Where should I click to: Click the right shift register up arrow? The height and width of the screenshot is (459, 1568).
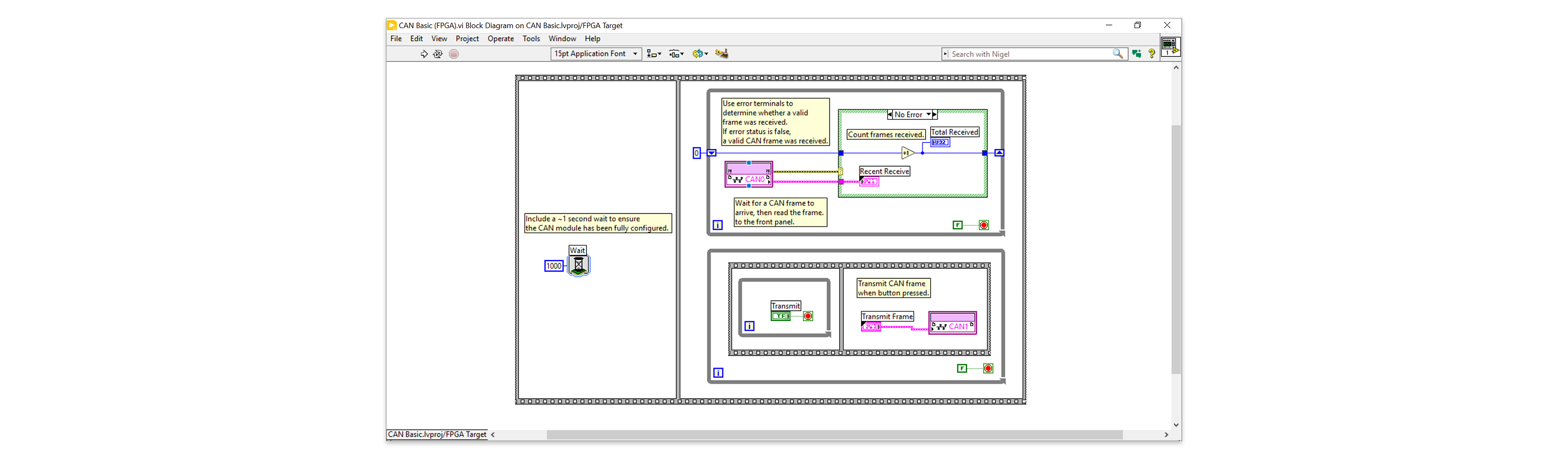999,153
